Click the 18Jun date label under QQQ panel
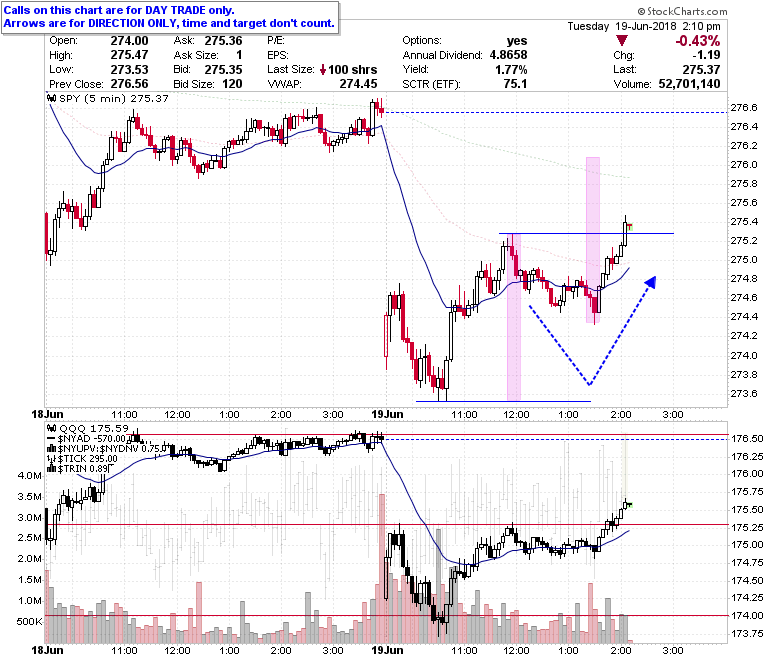Screen dimensions: 780x659 47,651
